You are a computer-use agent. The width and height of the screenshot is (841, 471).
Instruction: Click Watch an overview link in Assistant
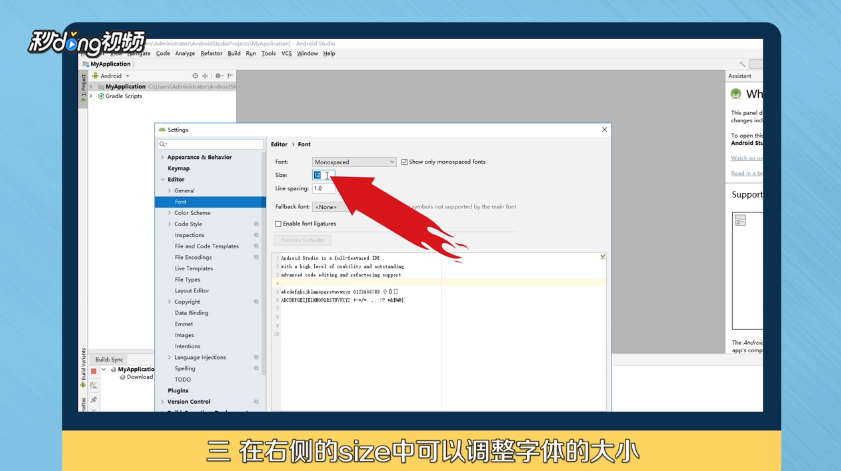pos(747,158)
